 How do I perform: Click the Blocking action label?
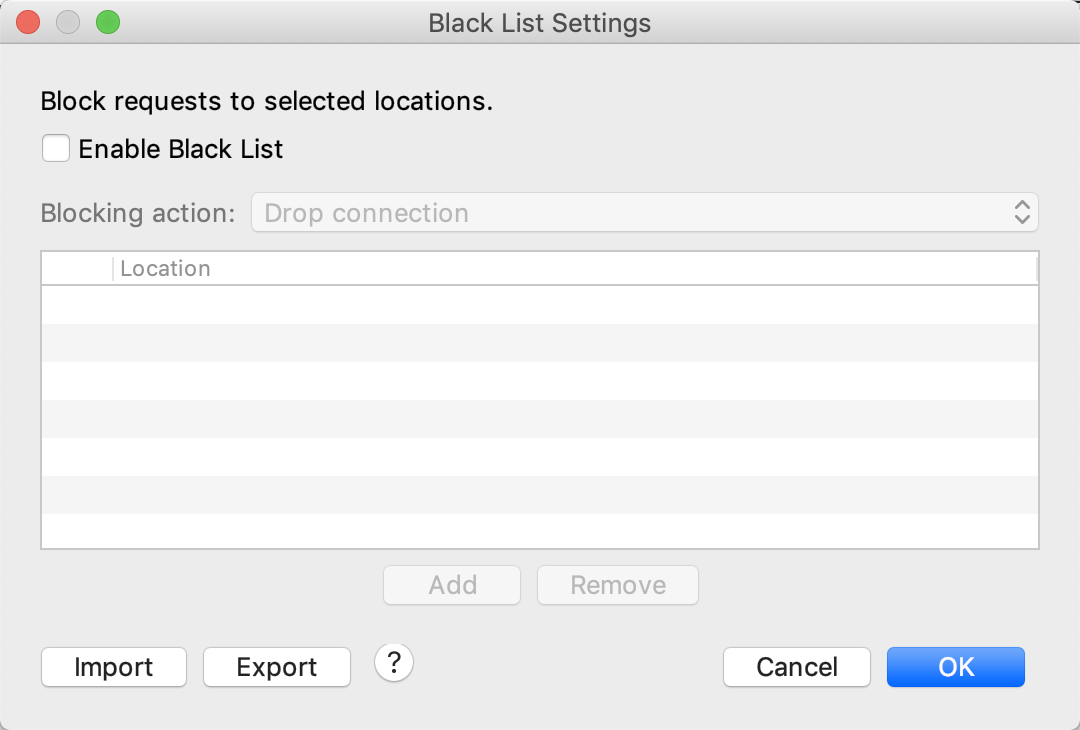138,213
